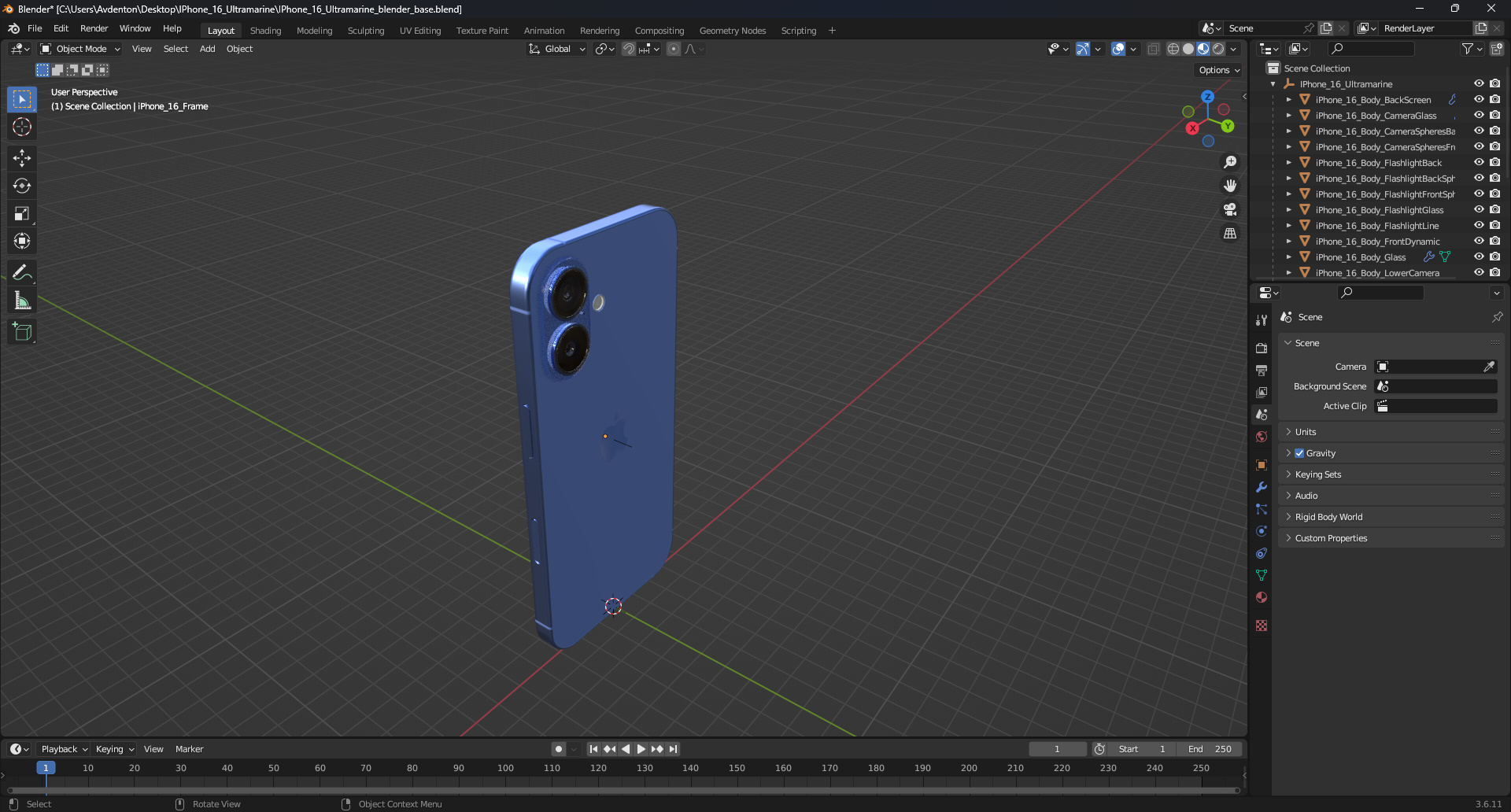Toggle proportional editing
This screenshot has width=1511, height=812.
pyautogui.click(x=674, y=49)
